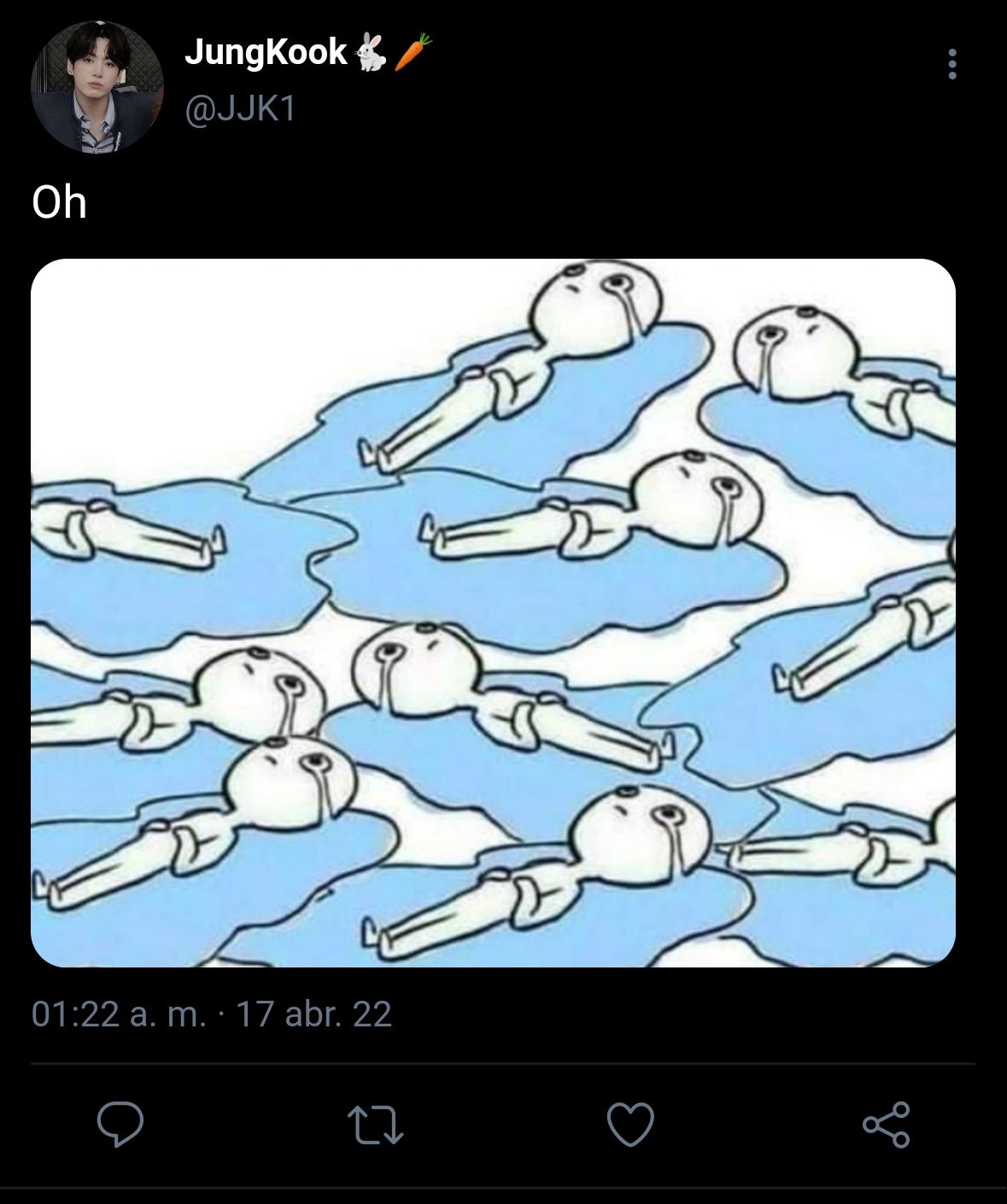Image resolution: width=1007 pixels, height=1204 pixels.
Task: Click the JungKook display name
Action: click(x=266, y=52)
